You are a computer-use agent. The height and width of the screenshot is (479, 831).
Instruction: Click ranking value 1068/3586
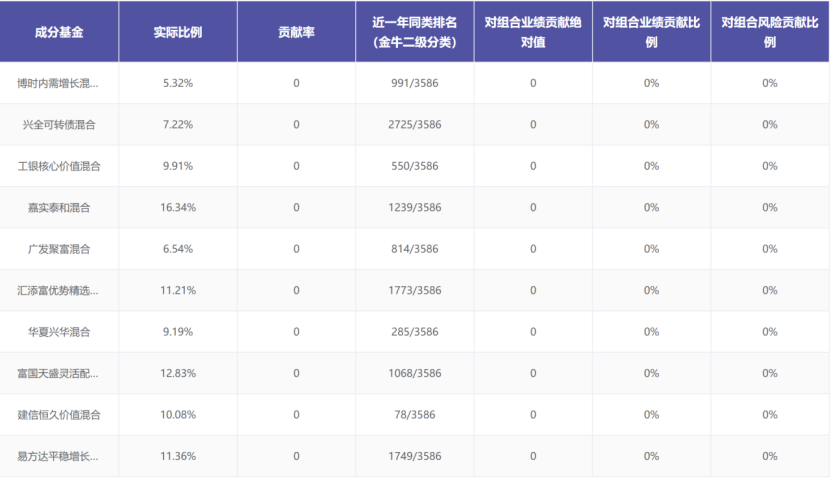[415, 374]
